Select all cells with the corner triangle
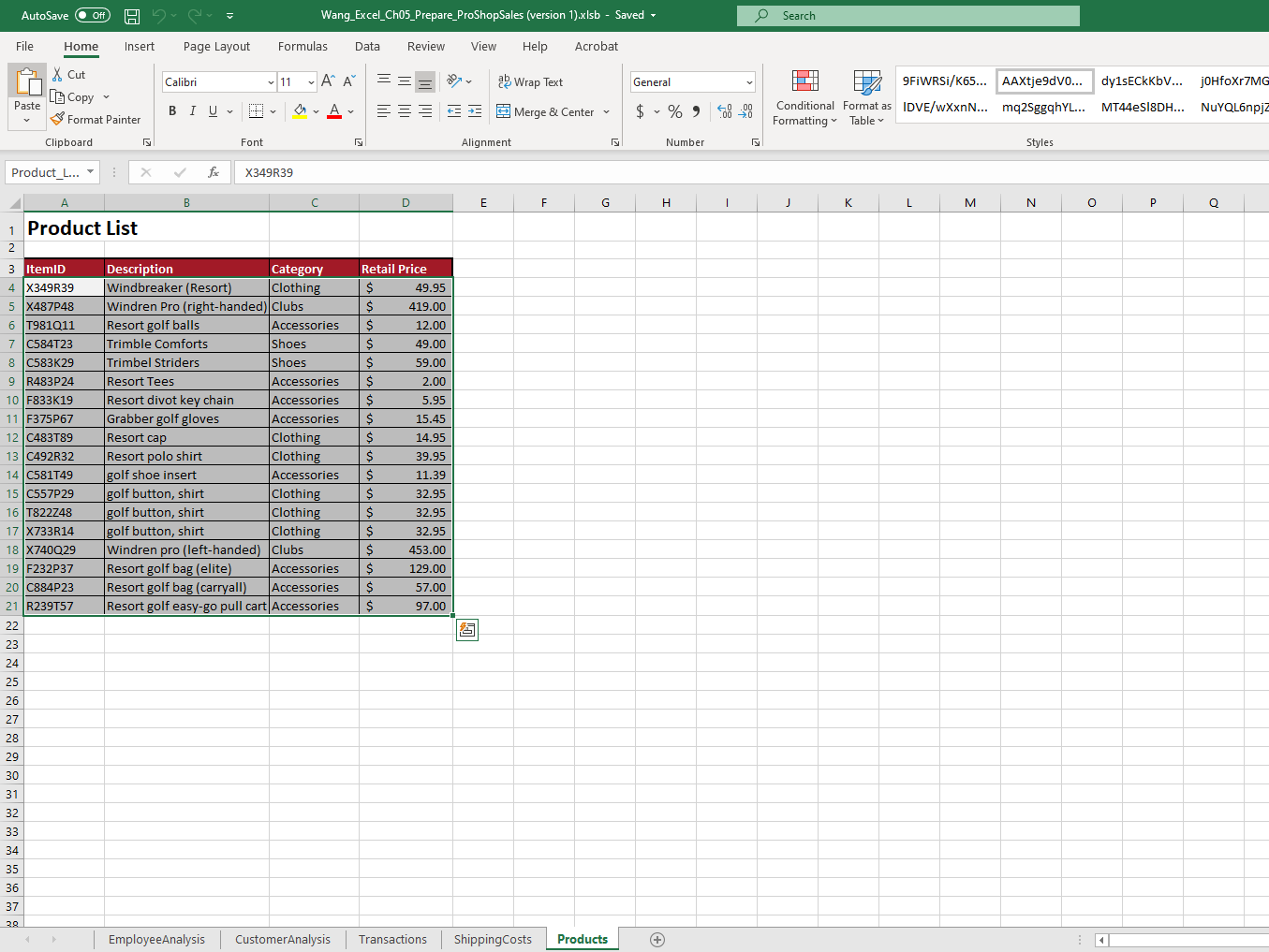Viewport: 1269px width, 952px height. 14,202
